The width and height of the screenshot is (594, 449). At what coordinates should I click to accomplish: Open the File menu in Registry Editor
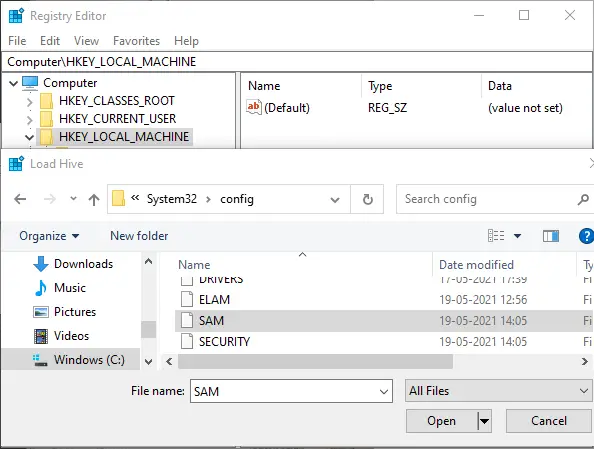[x=17, y=41]
